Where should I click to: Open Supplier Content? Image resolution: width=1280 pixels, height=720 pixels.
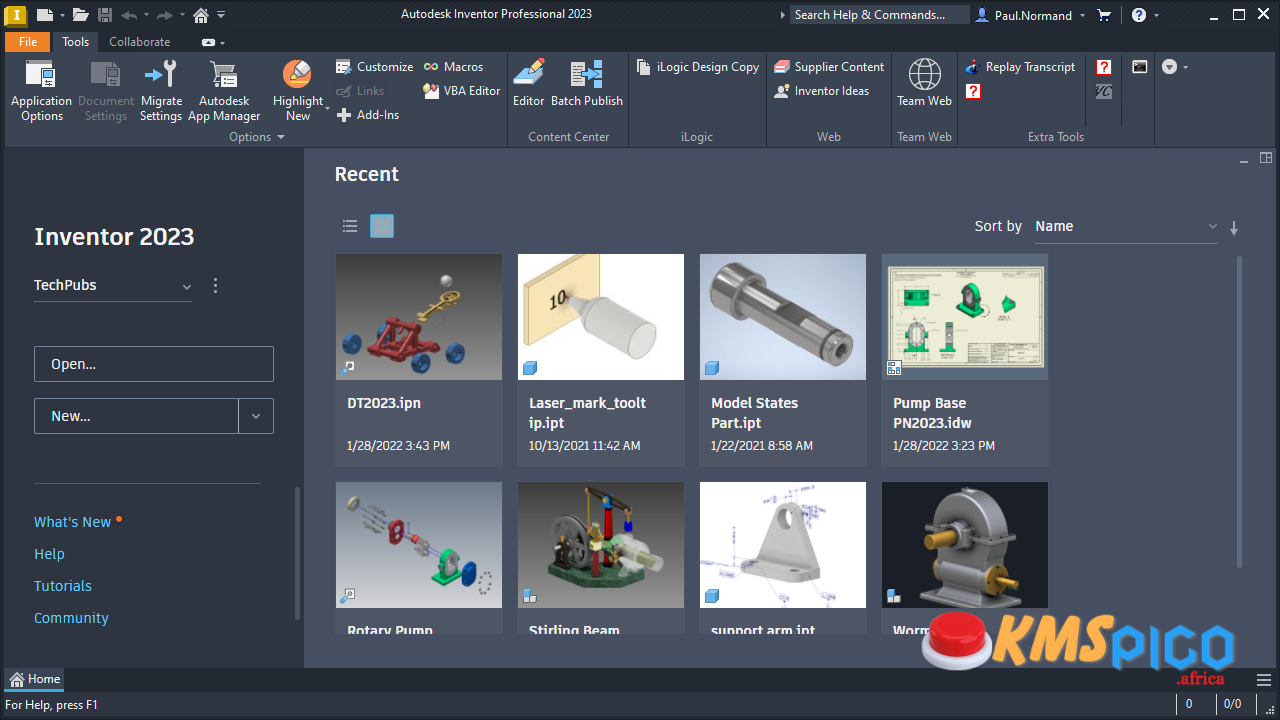(x=829, y=67)
